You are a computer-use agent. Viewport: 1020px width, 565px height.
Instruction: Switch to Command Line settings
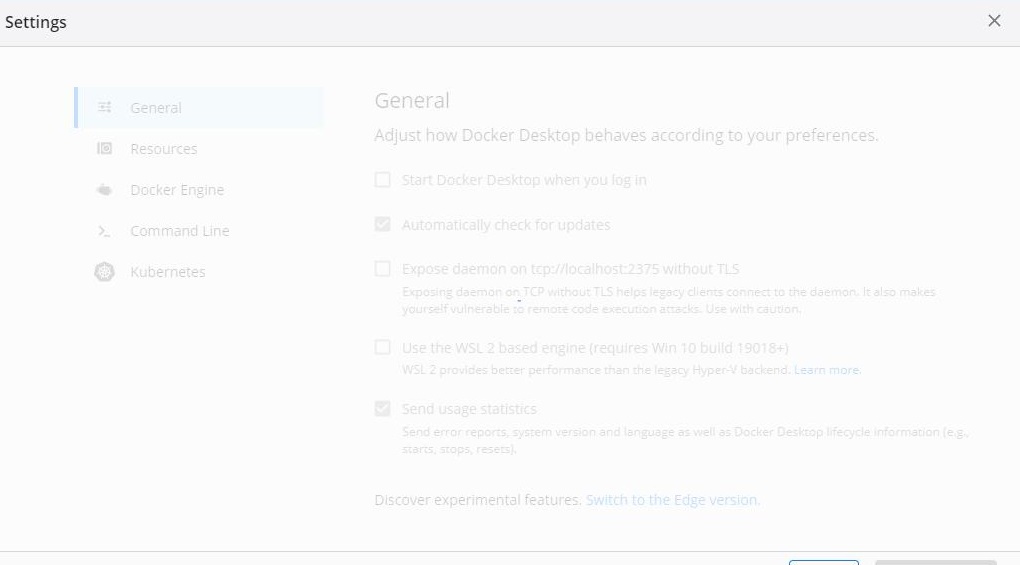pyautogui.click(x=198, y=231)
